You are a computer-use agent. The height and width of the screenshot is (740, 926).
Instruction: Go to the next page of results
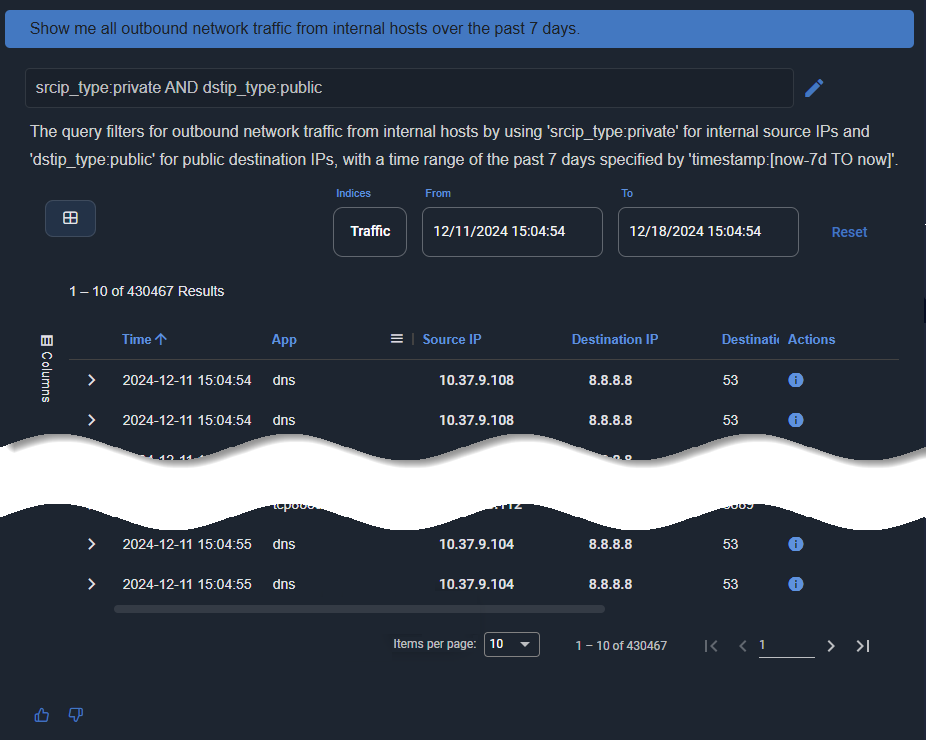point(831,646)
